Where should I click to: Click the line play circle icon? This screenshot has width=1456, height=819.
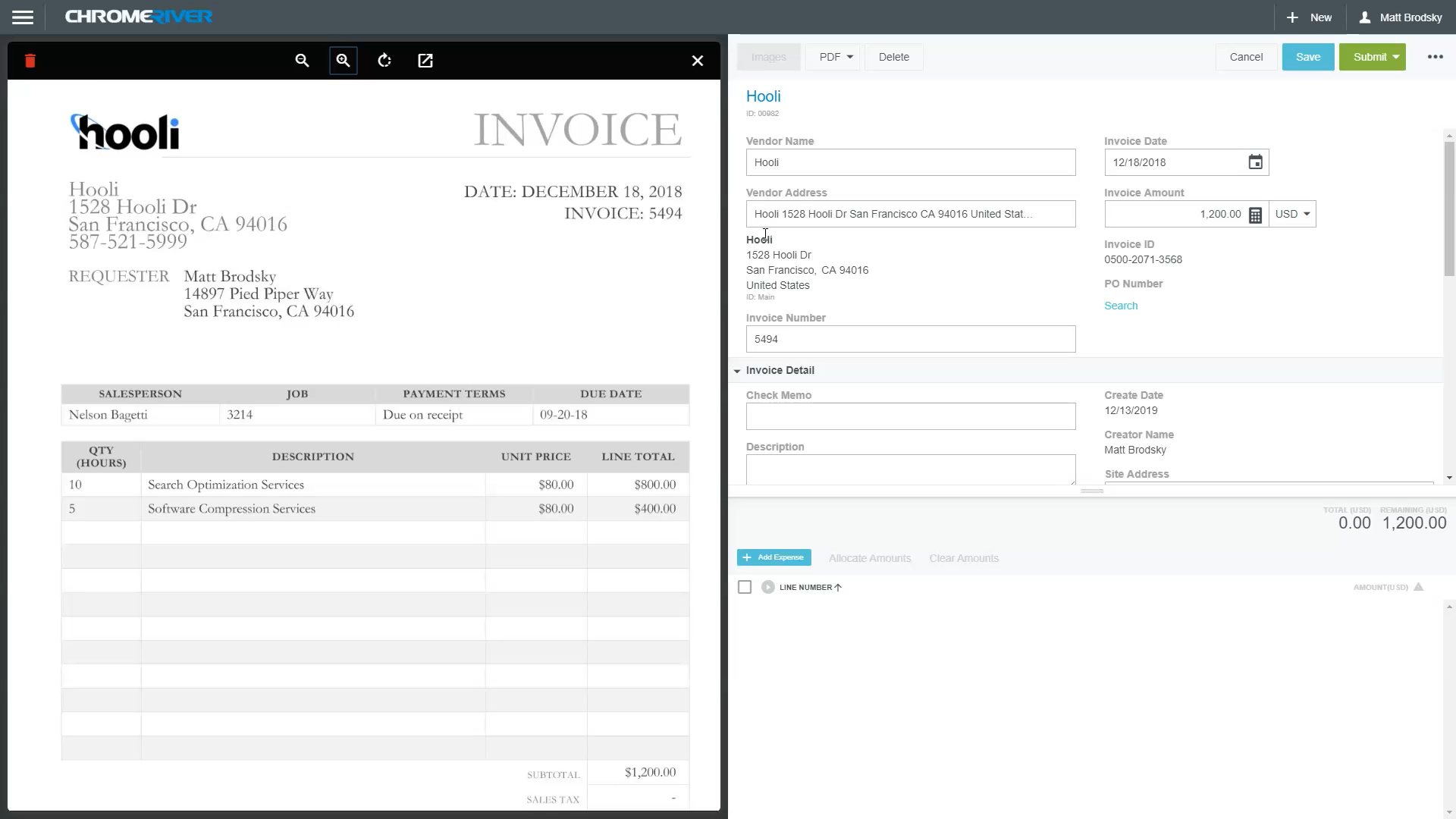point(768,587)
